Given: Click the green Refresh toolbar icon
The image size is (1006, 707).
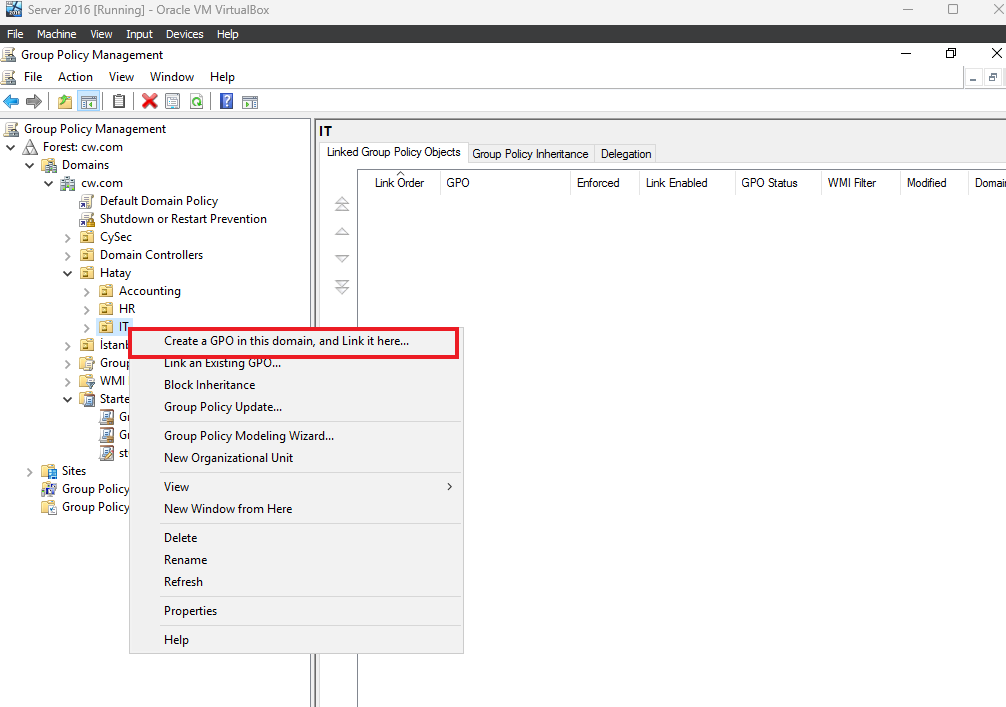Looking at the screenshot, I should [x=196, y=101].
